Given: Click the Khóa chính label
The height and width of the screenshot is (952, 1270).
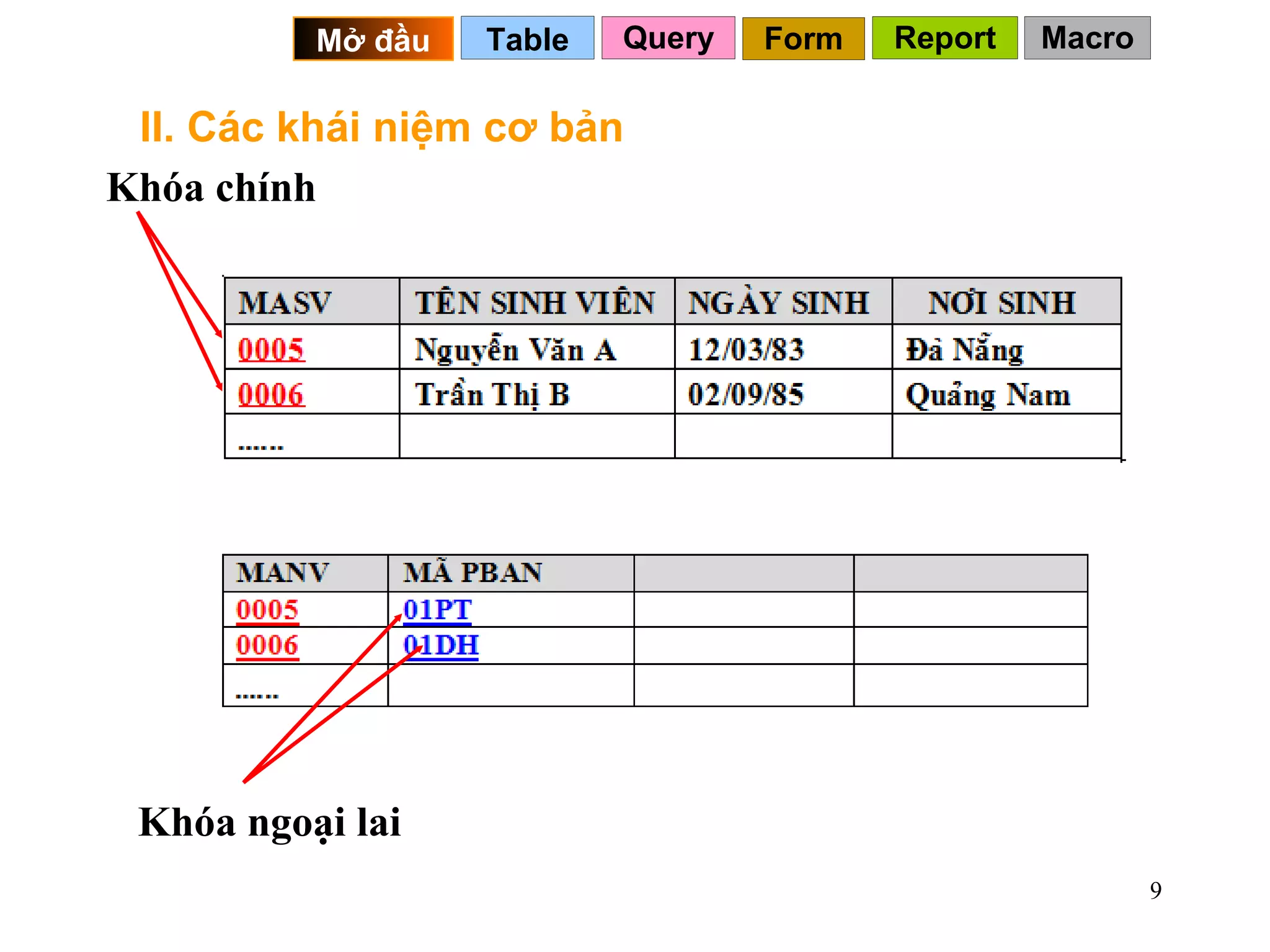Looking at the screenshot, I should click(211, 187).
